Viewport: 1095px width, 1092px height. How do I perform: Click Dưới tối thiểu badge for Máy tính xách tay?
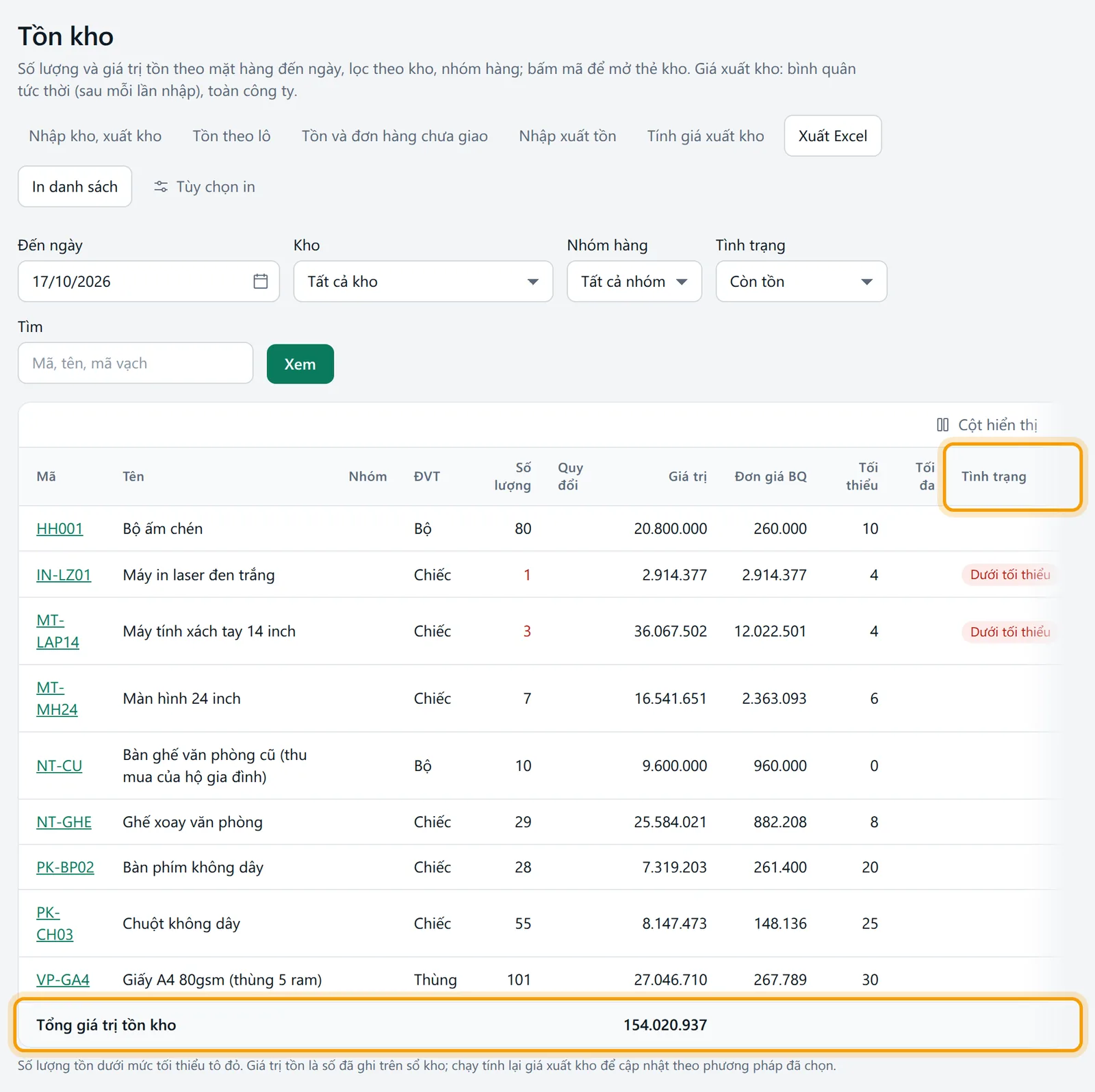1009,632
